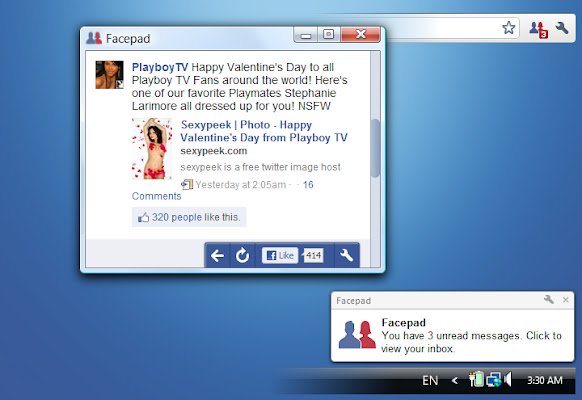Click the 414 like count bubble

pos(313,255)
